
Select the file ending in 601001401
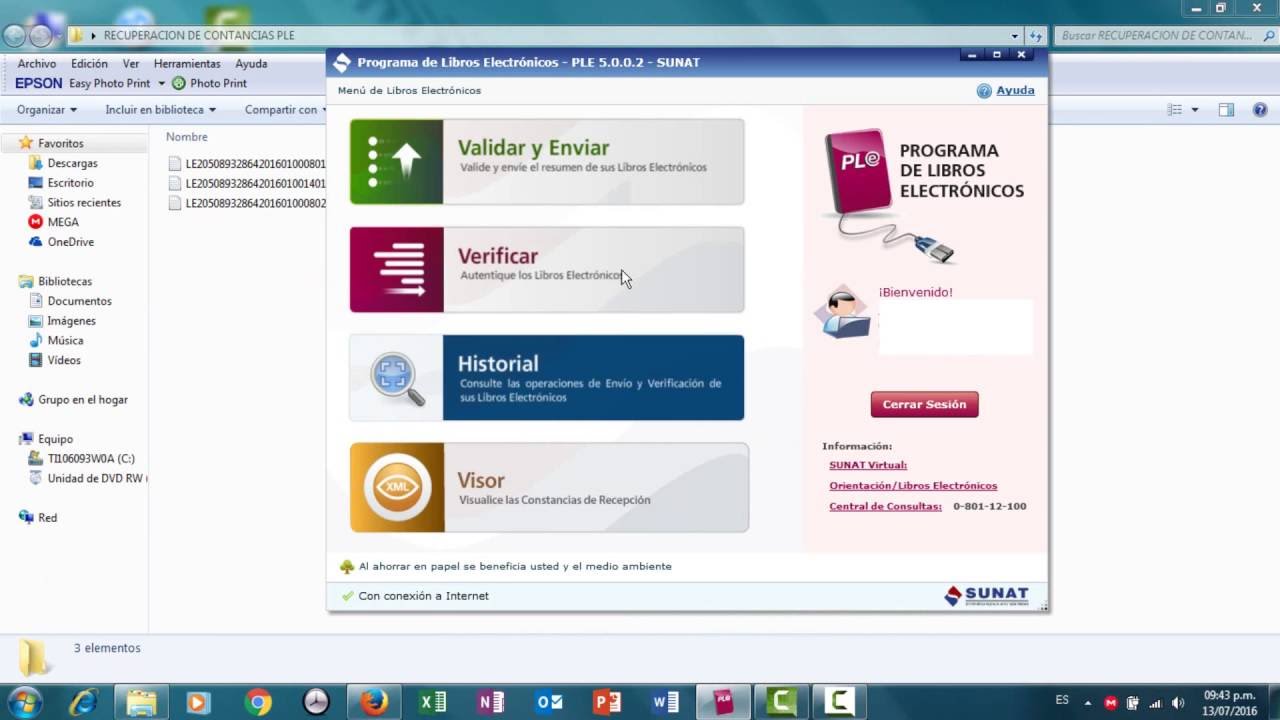click(247, 184)
